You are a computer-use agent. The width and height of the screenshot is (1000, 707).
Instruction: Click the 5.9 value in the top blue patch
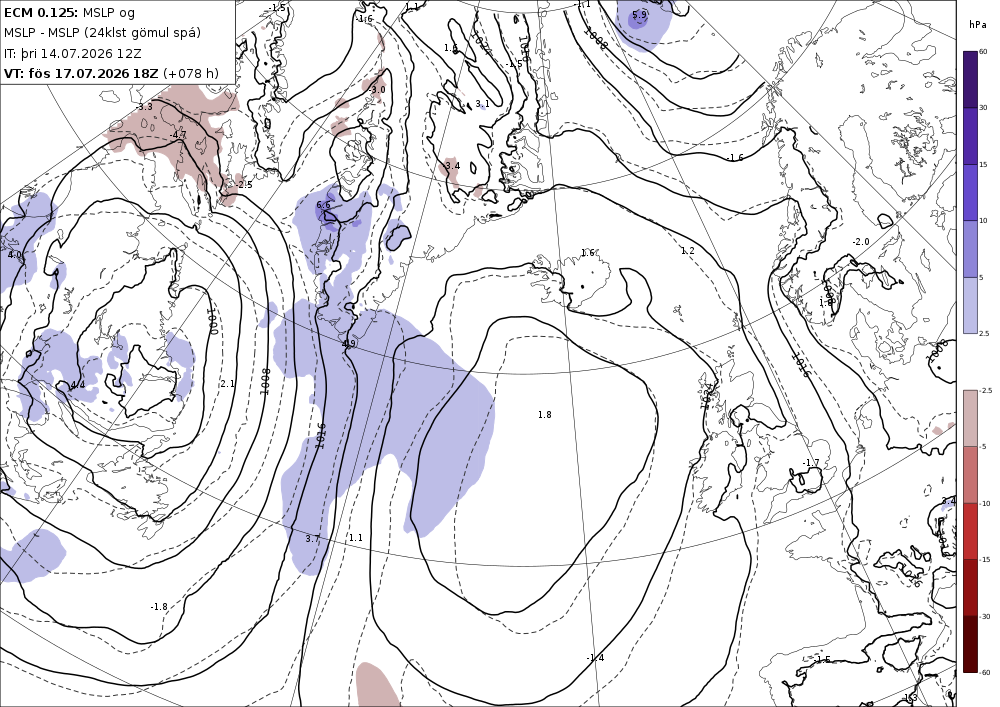[639, 14]
